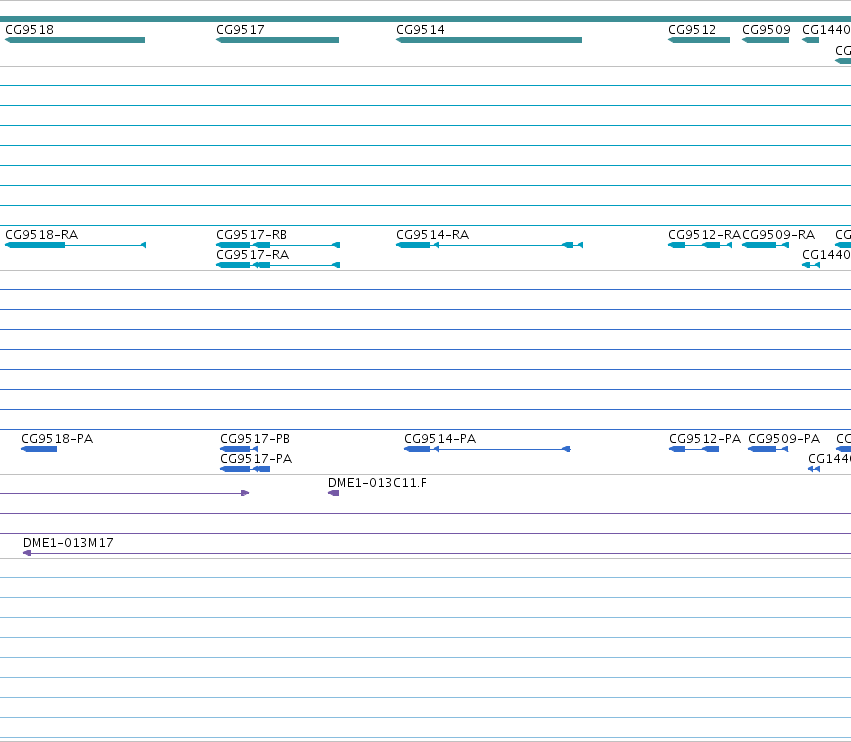Click the CG9509 gene label
This screenshot has width=851, height=742.
(x=766, y=29)
